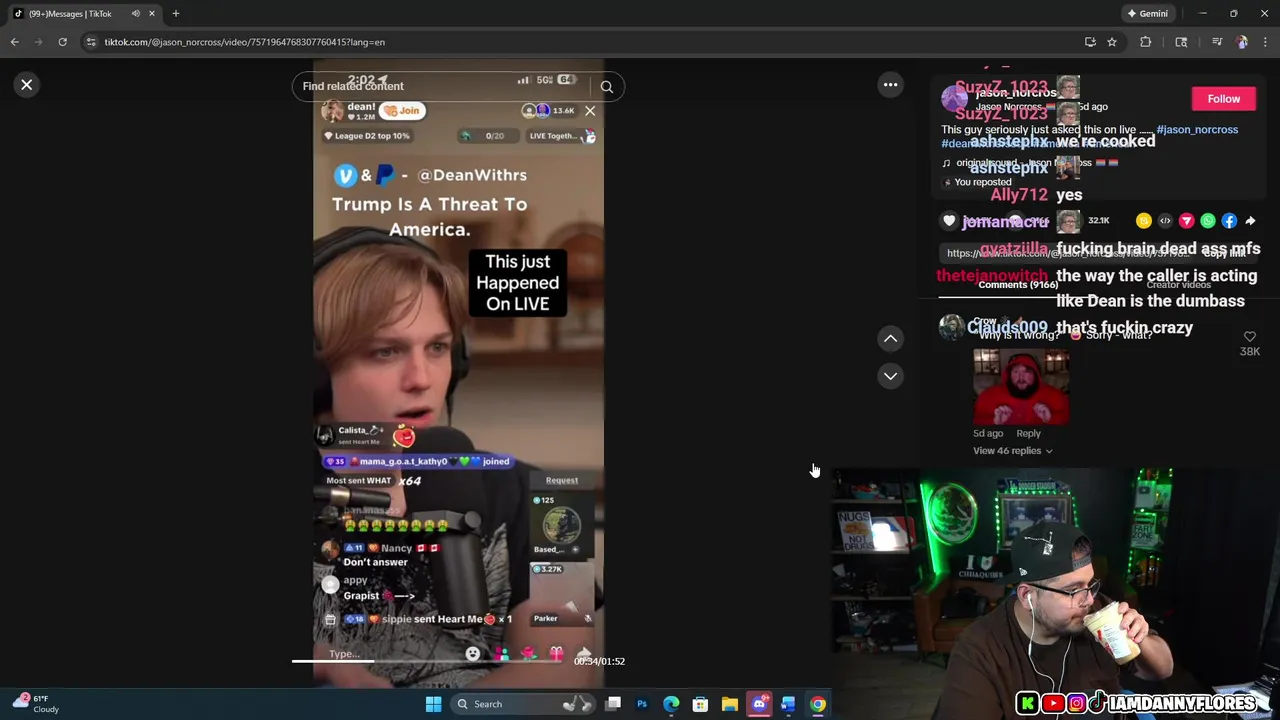Open the Chrome Extensions puzzle icon
Screen dimensions: 1280x720
tap(1146, 42)
